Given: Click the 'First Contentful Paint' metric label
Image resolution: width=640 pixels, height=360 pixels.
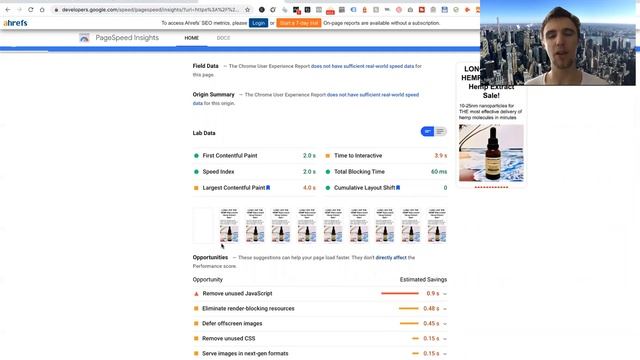Looking at the screenshot, I should point(230,156).
